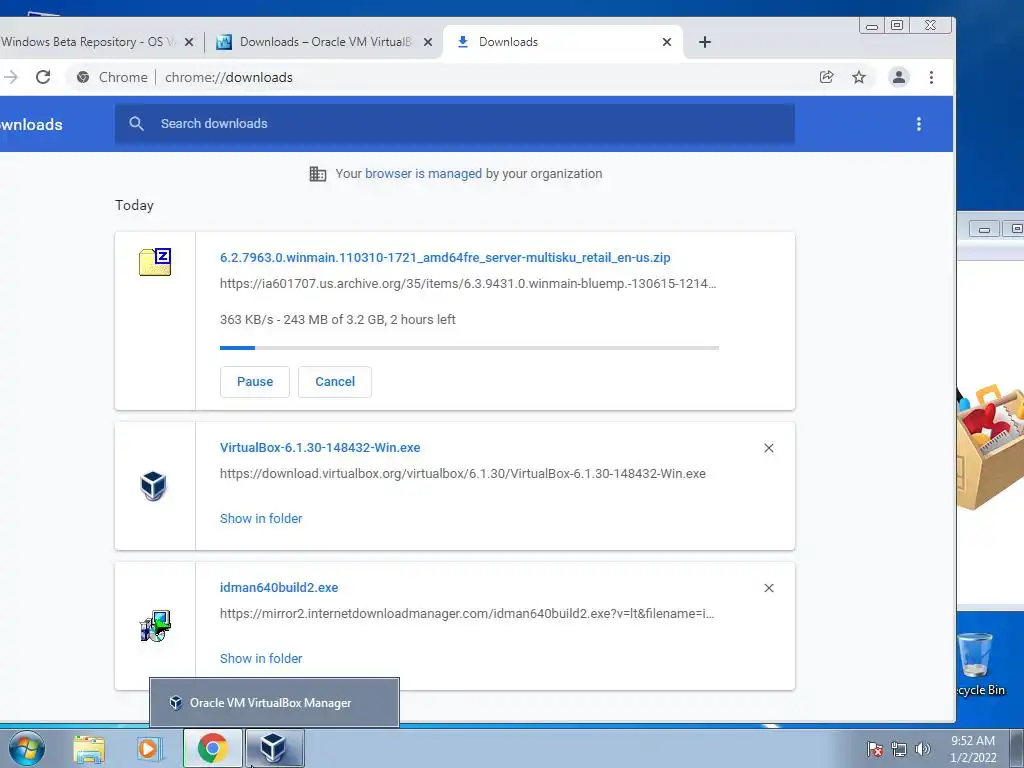Click the zip file icon
The height and width of the screenshot is (768, 1024).
click(155, 262)
